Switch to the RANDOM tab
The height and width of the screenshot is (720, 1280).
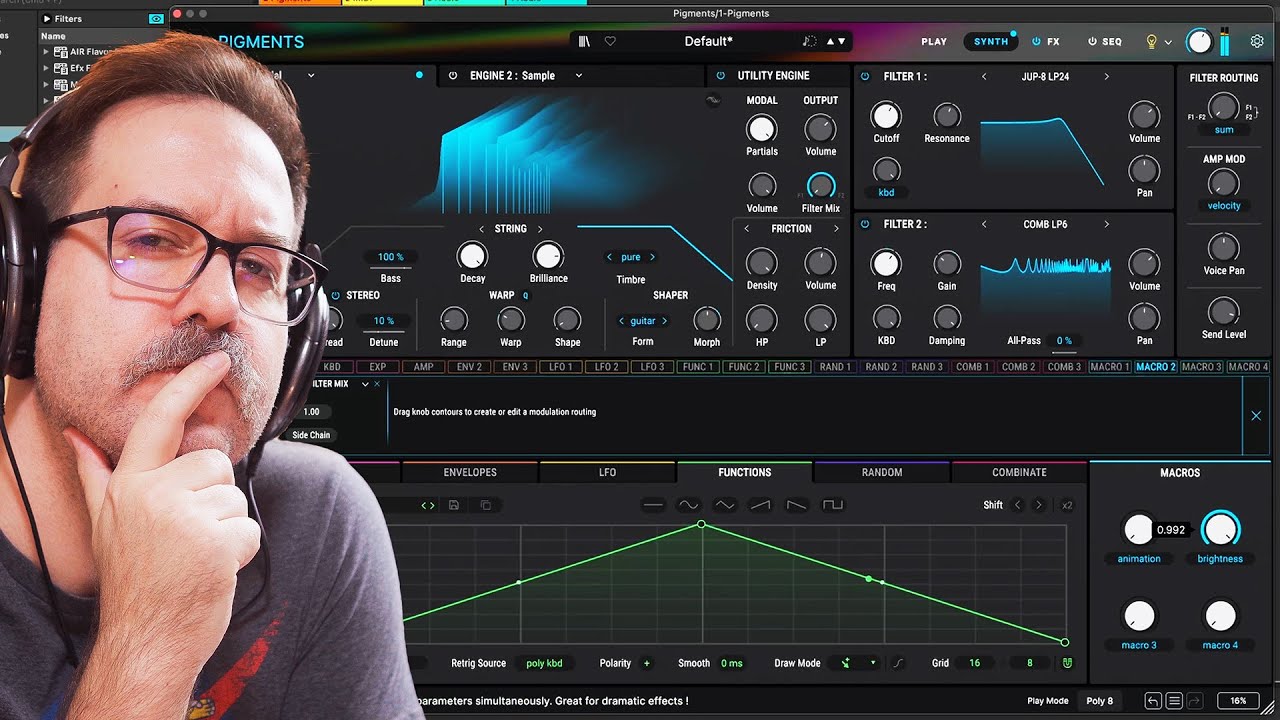tap(882, 472)
